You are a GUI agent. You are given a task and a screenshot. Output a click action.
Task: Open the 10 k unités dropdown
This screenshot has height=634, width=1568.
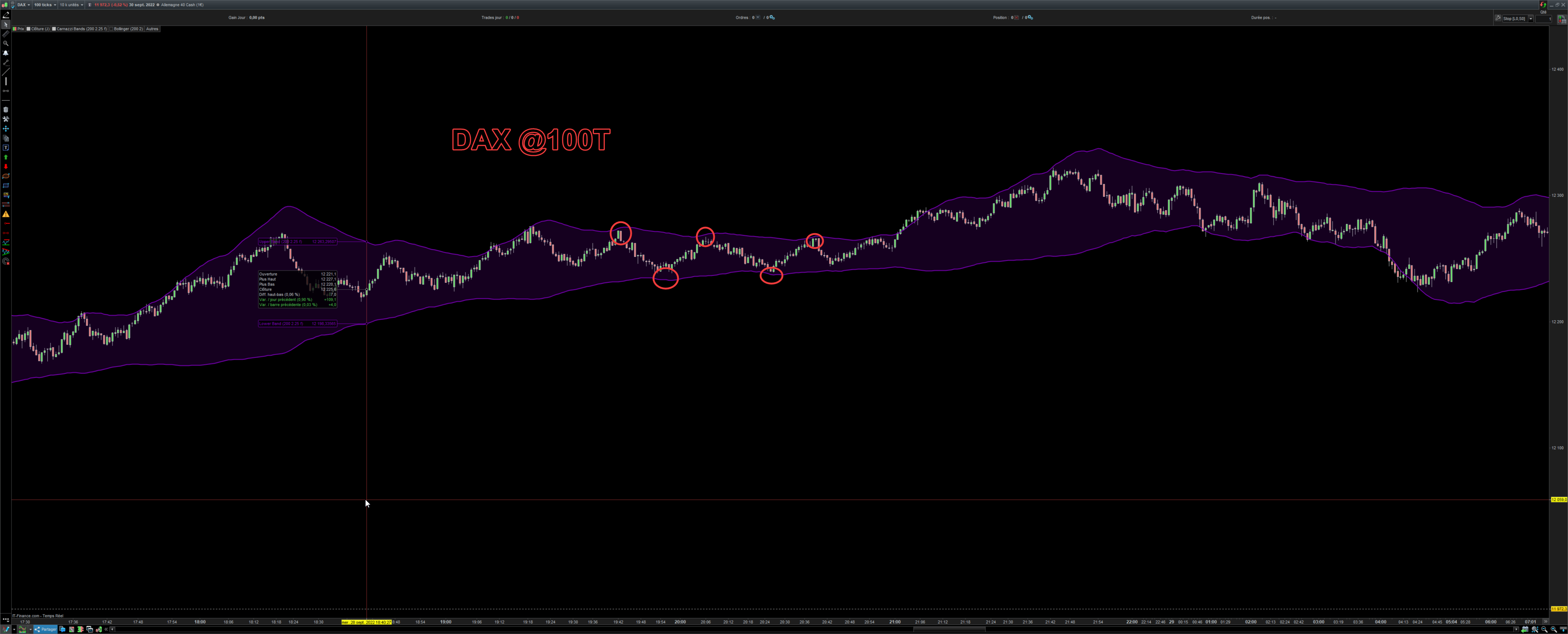[x=71, y=5]
